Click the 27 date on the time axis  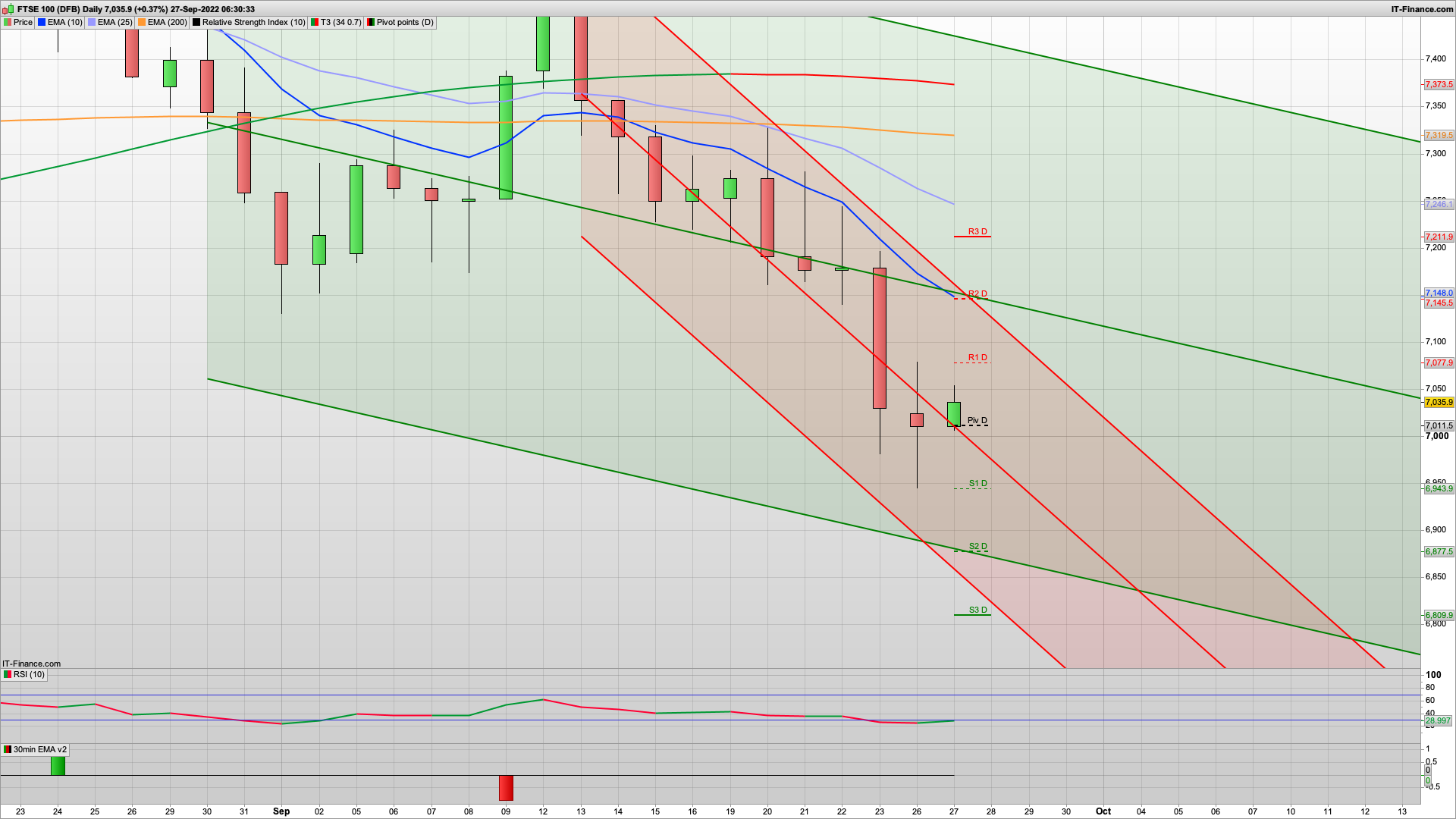pyautogui.click(x=954, y=811)
